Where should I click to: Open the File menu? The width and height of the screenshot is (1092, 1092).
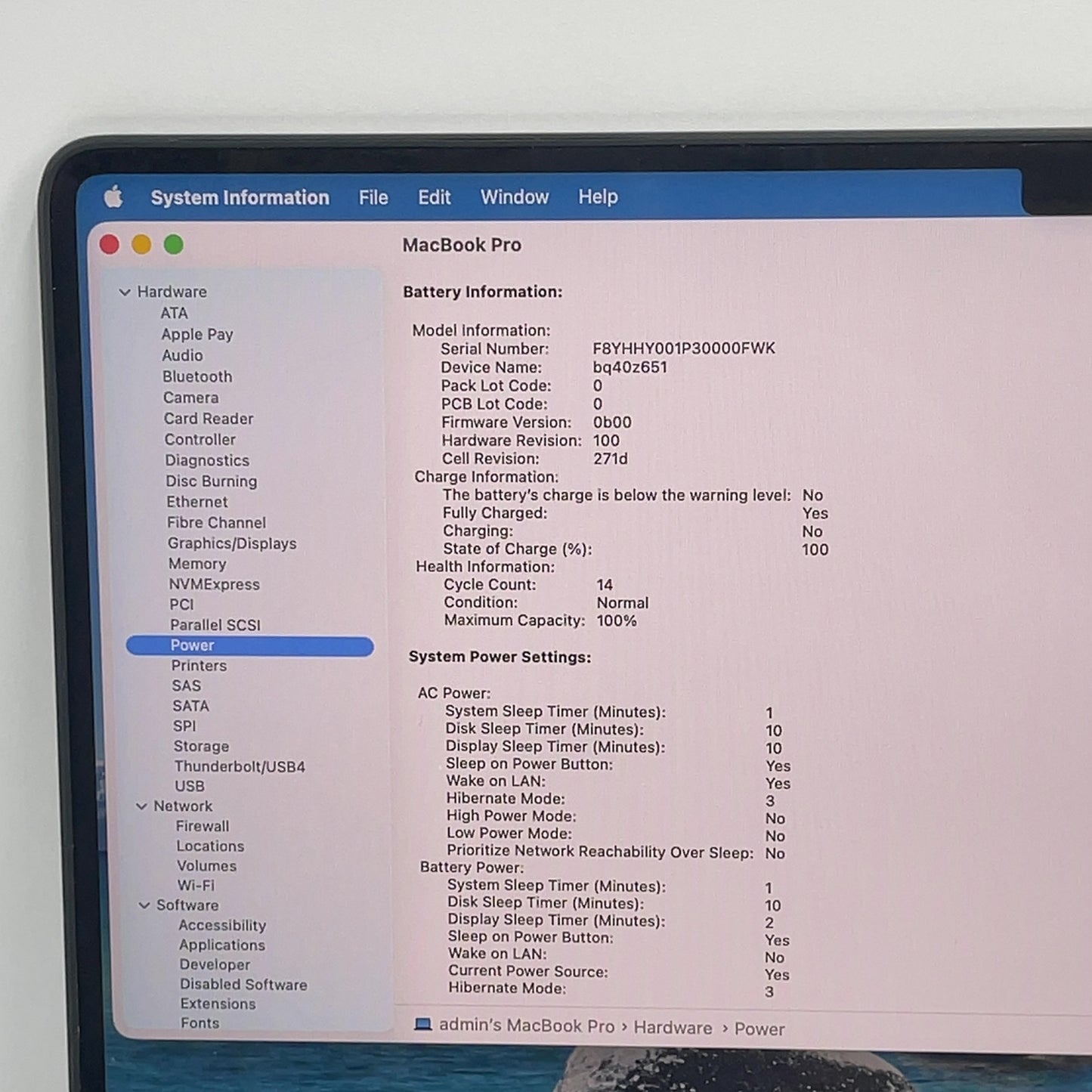[373, 197]
